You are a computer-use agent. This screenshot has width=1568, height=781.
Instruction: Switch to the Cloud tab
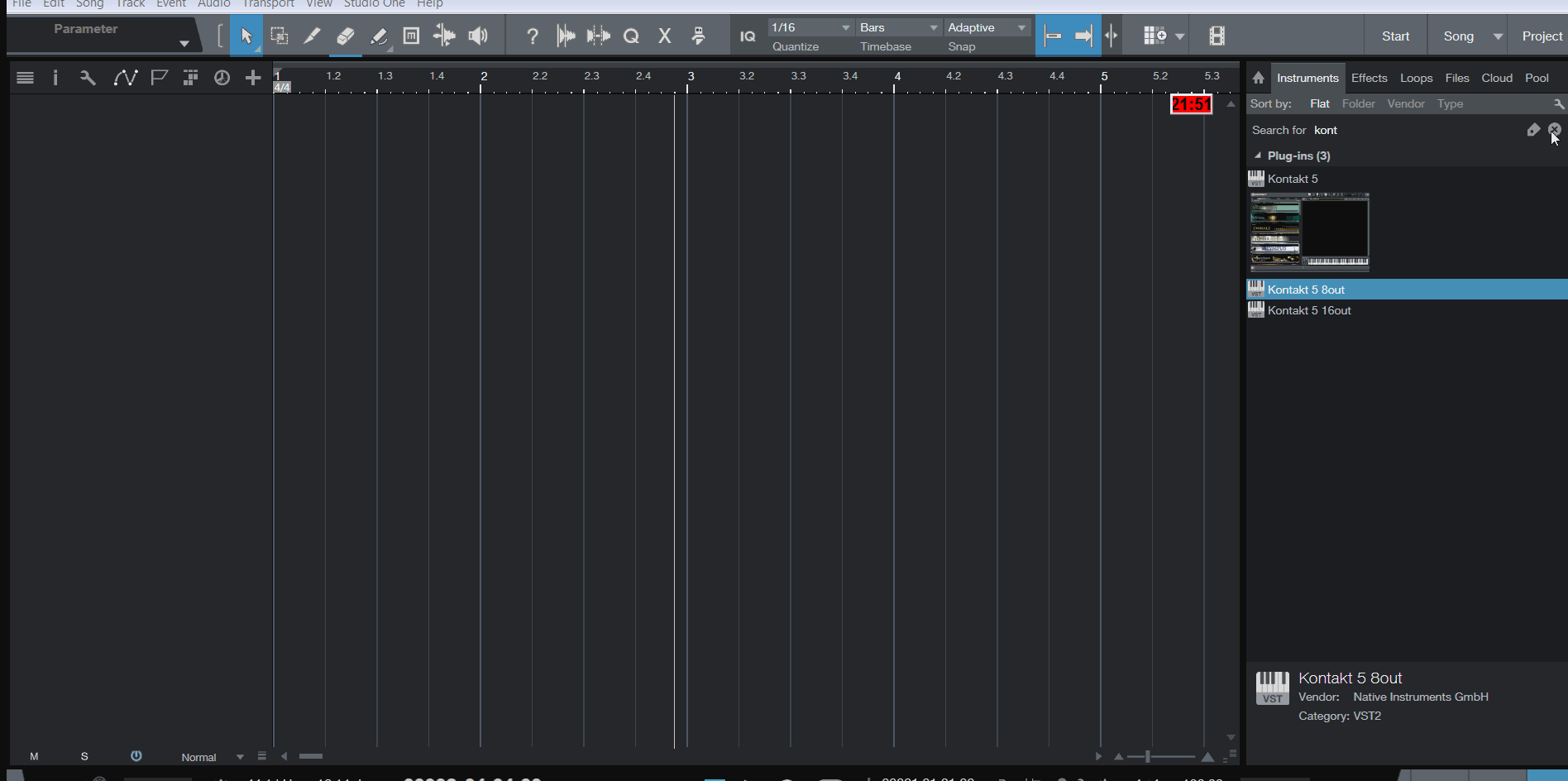click(x=1497, y=78)
